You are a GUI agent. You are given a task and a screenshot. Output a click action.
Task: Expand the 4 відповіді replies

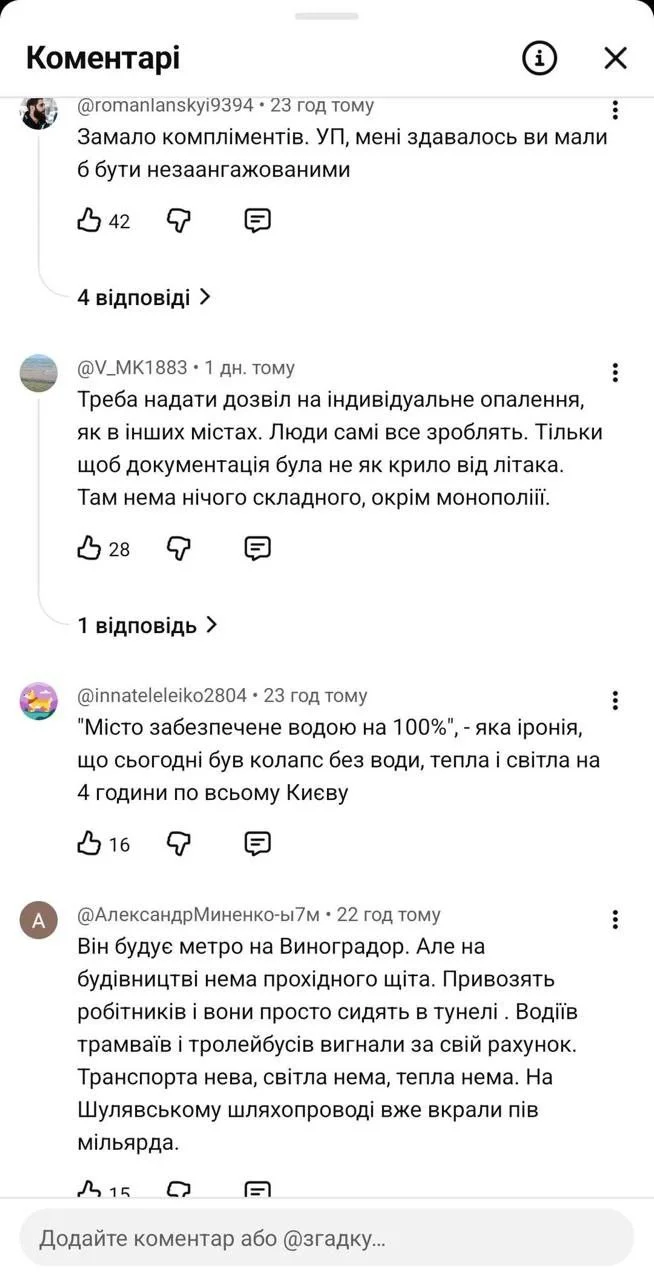coord(144,297)
